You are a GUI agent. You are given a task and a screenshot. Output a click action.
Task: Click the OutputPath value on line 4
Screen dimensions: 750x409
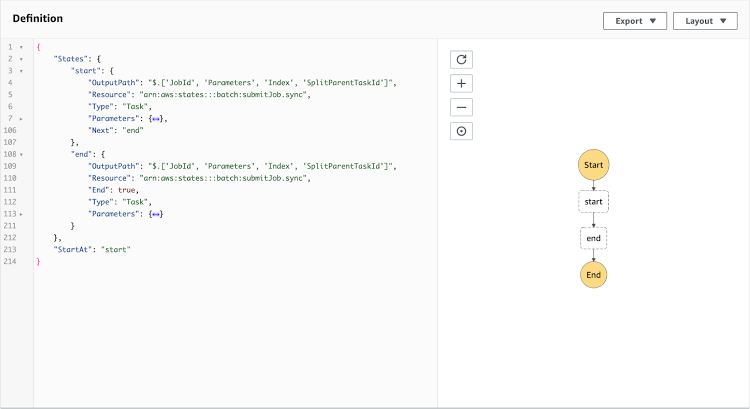[x=272, y=83]
